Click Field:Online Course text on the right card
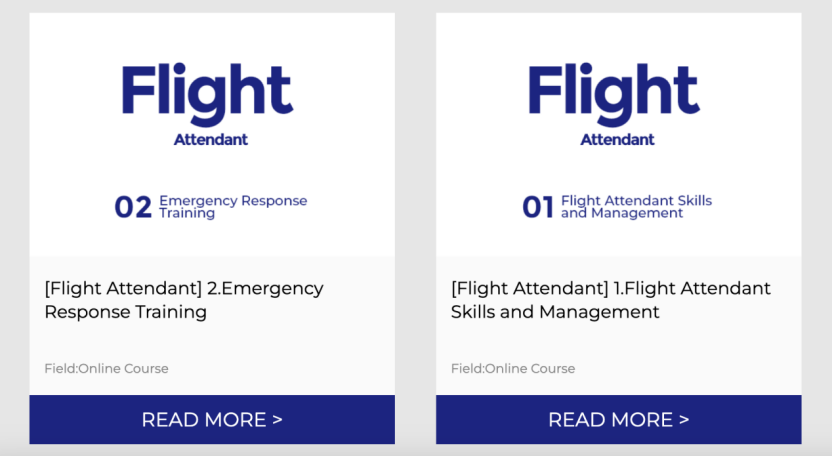Image resolution: width=832 pixels, height=456 pixels. (513, 368)
